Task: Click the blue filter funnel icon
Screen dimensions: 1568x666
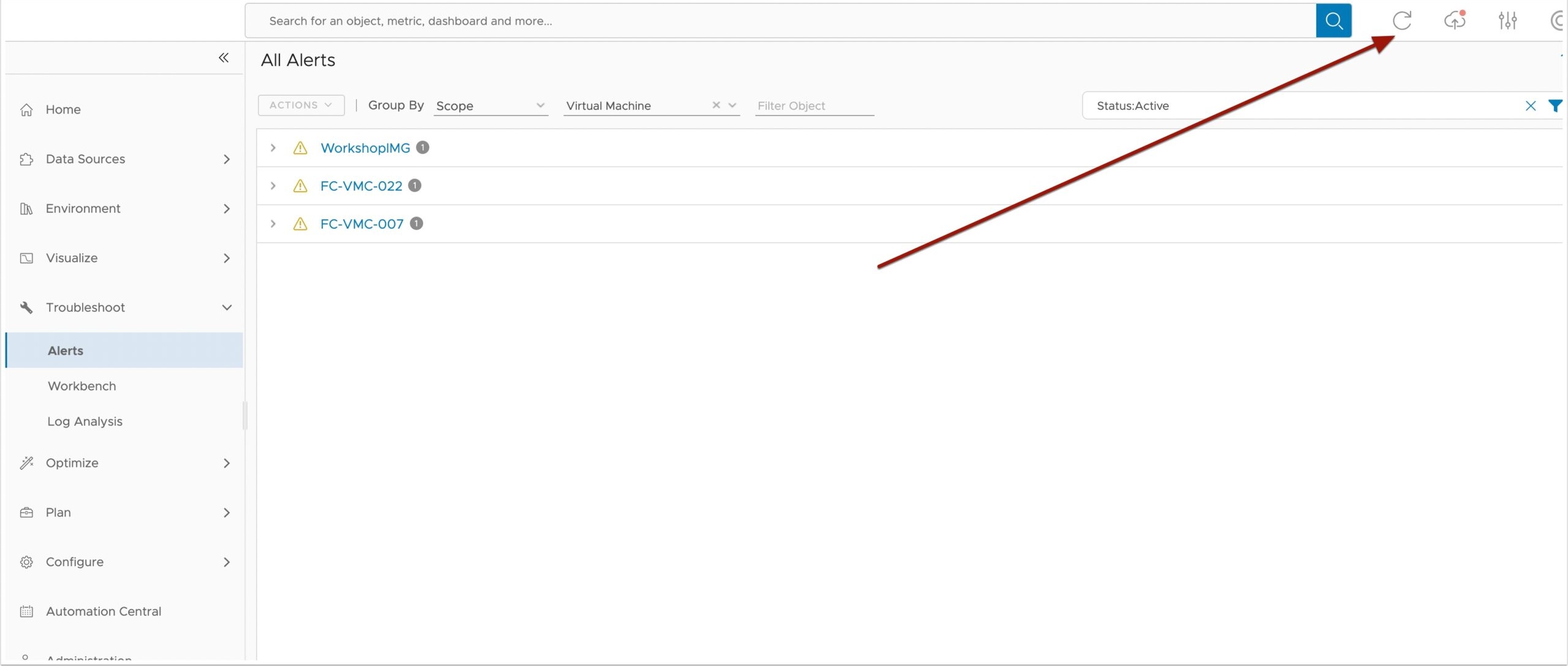Action: point(1555,106)
